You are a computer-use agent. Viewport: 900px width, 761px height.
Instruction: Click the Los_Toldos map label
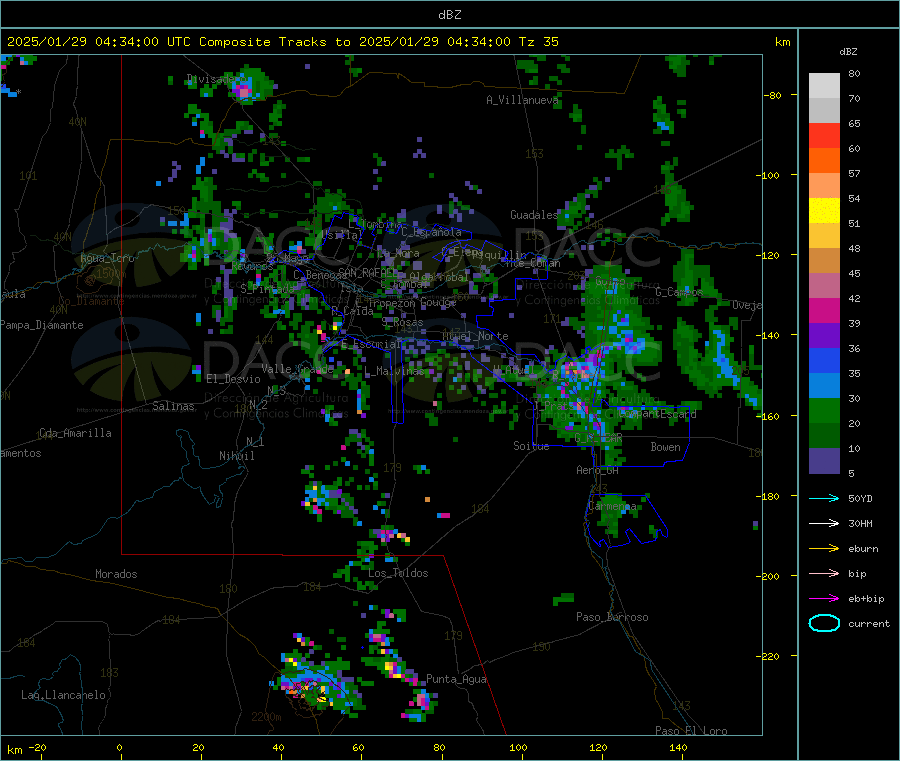(x=398, y=573)
